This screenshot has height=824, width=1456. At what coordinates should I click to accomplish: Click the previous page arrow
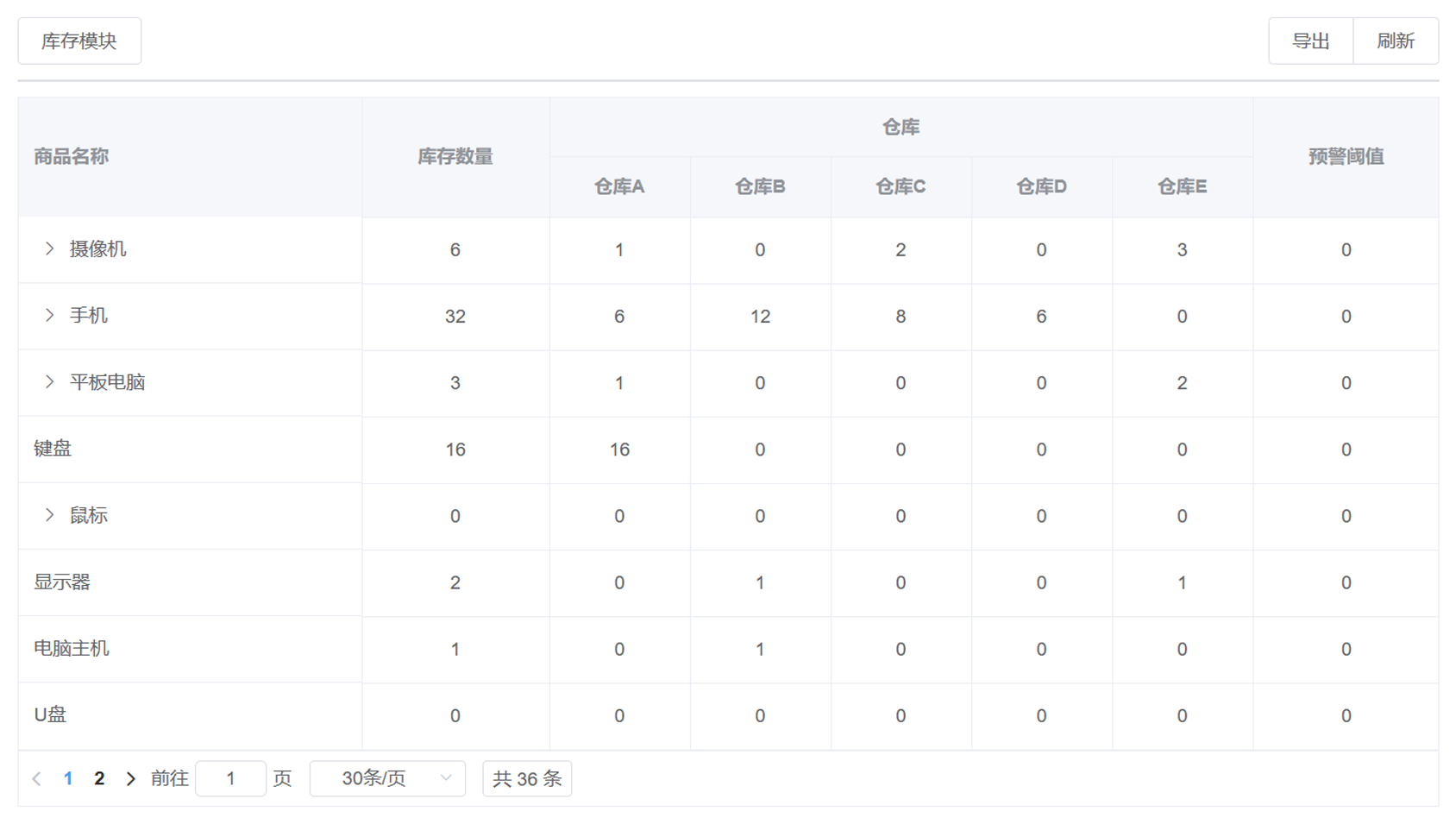[x=36, y=779]
